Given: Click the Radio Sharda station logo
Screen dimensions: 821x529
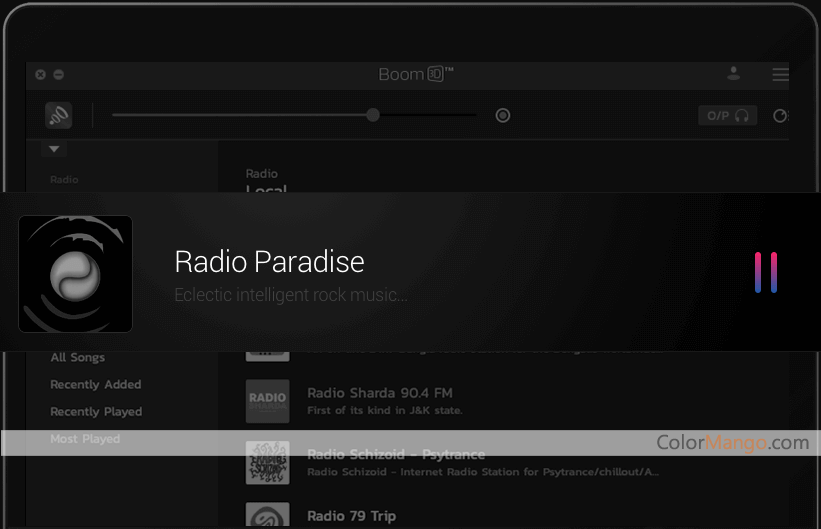Looking at the screenshot, I should tap(267, 401).
